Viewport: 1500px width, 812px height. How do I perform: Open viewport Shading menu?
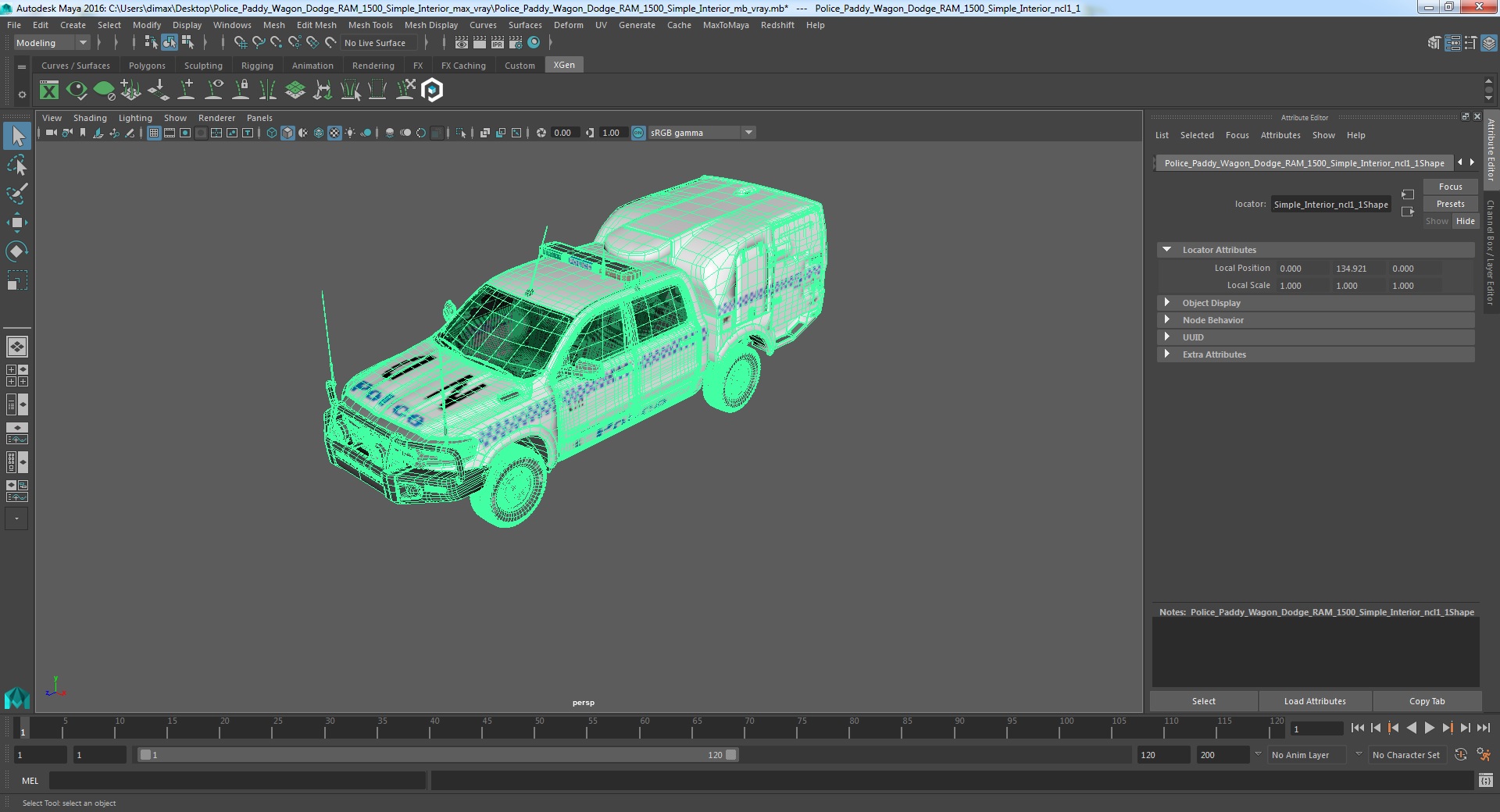click(x=90, y=118)
